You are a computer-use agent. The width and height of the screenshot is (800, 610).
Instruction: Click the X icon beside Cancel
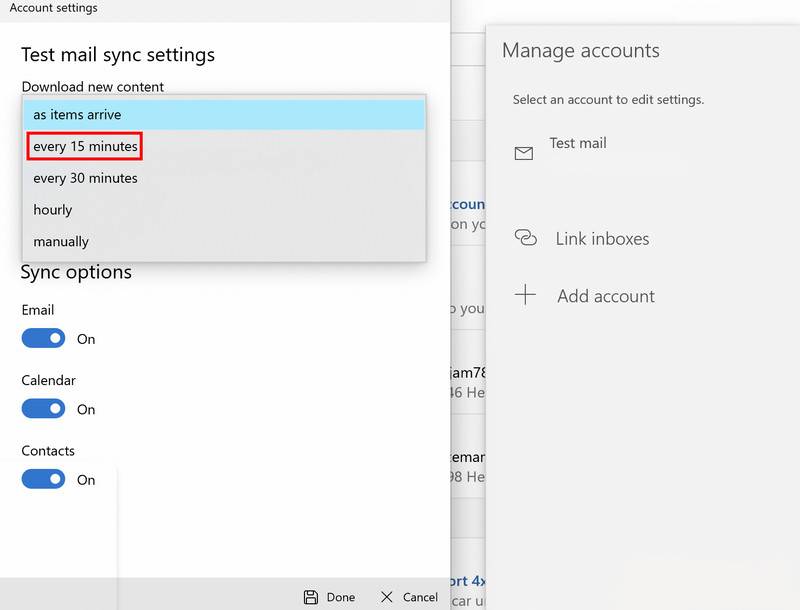tap(388, 596)
